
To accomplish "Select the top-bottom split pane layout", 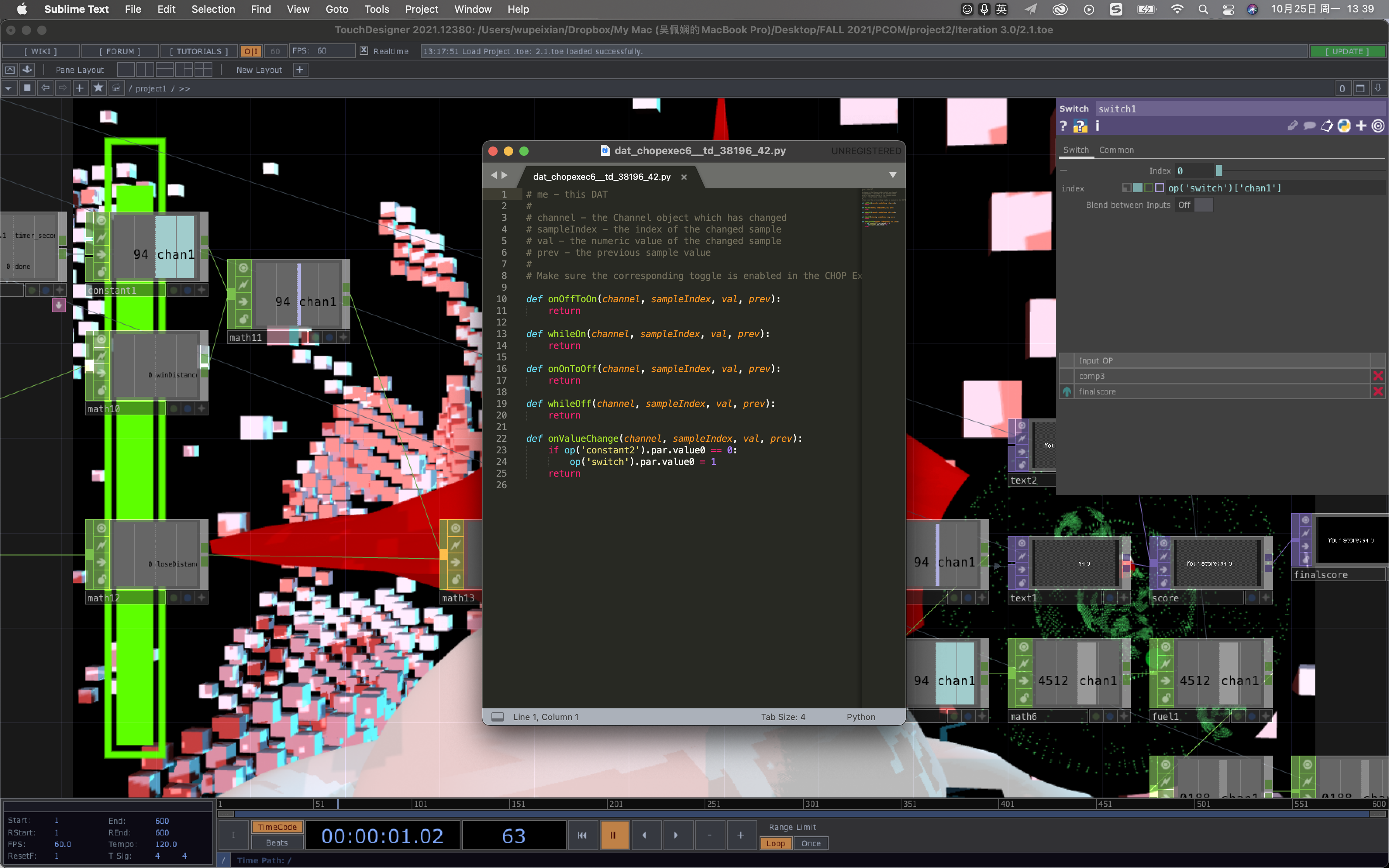I will 165,69.
